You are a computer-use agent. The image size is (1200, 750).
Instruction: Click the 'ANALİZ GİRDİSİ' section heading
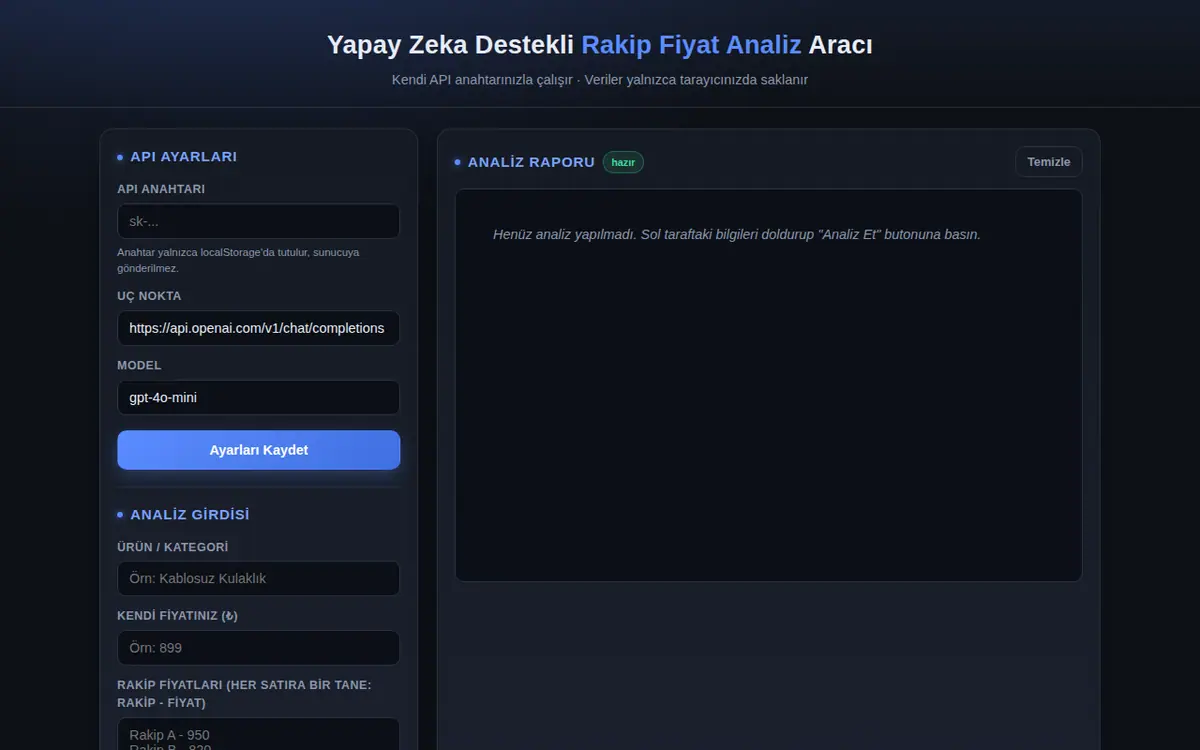(x=190, y=515)
